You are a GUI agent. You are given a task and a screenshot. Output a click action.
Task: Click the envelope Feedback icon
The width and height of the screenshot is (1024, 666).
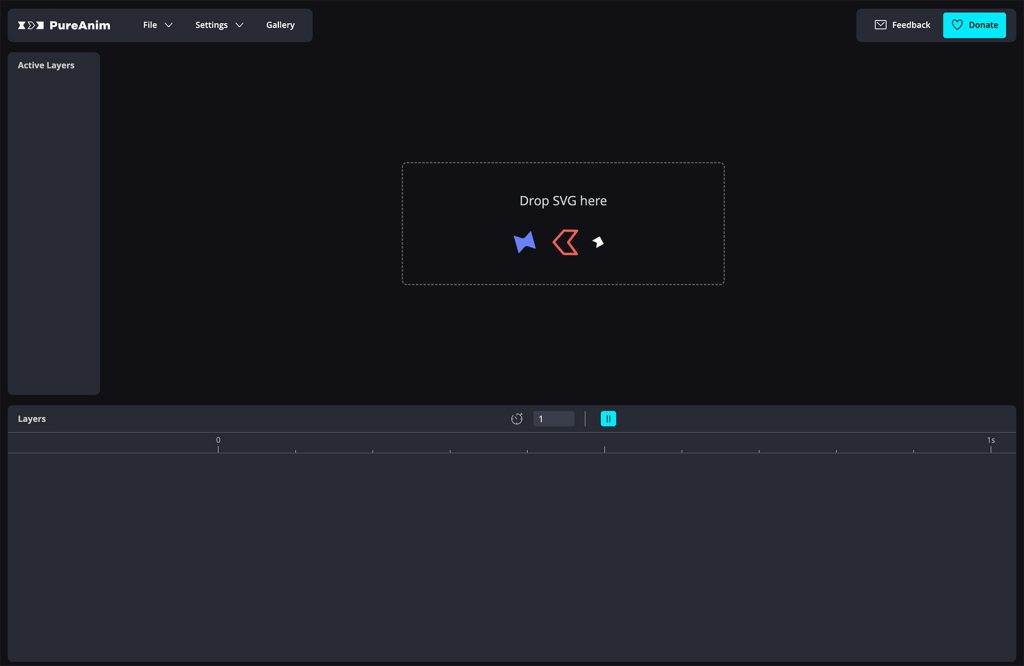click(x=880, y=25)
